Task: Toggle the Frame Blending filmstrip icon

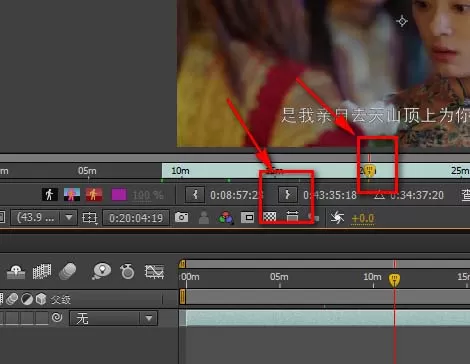Action: 42,271
